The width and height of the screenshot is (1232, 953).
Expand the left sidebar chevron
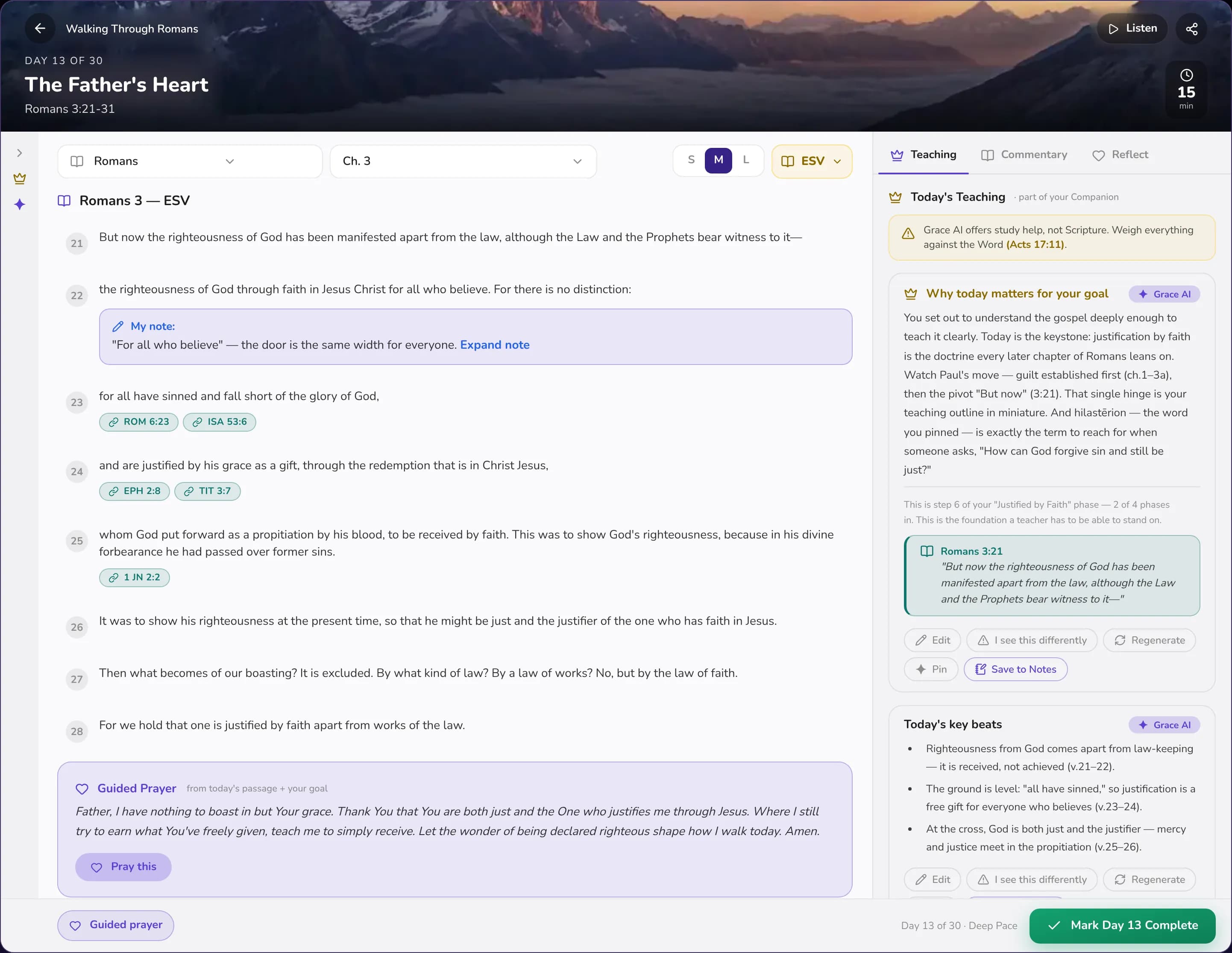pyautogui.click(x=20, y=153)
